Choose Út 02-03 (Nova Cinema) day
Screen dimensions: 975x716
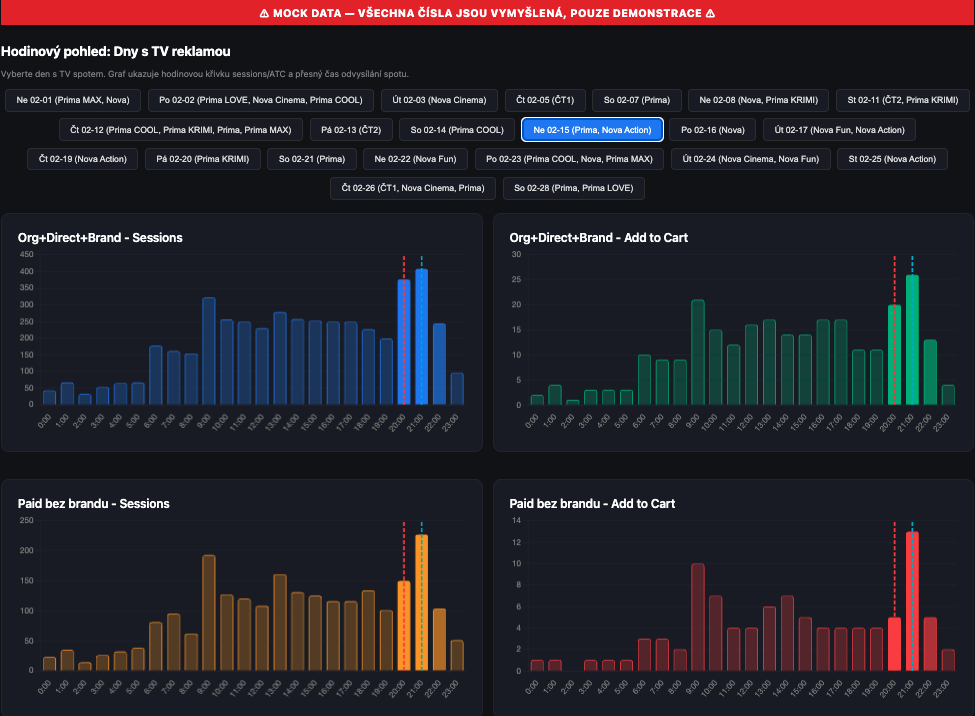coord(439,100)
